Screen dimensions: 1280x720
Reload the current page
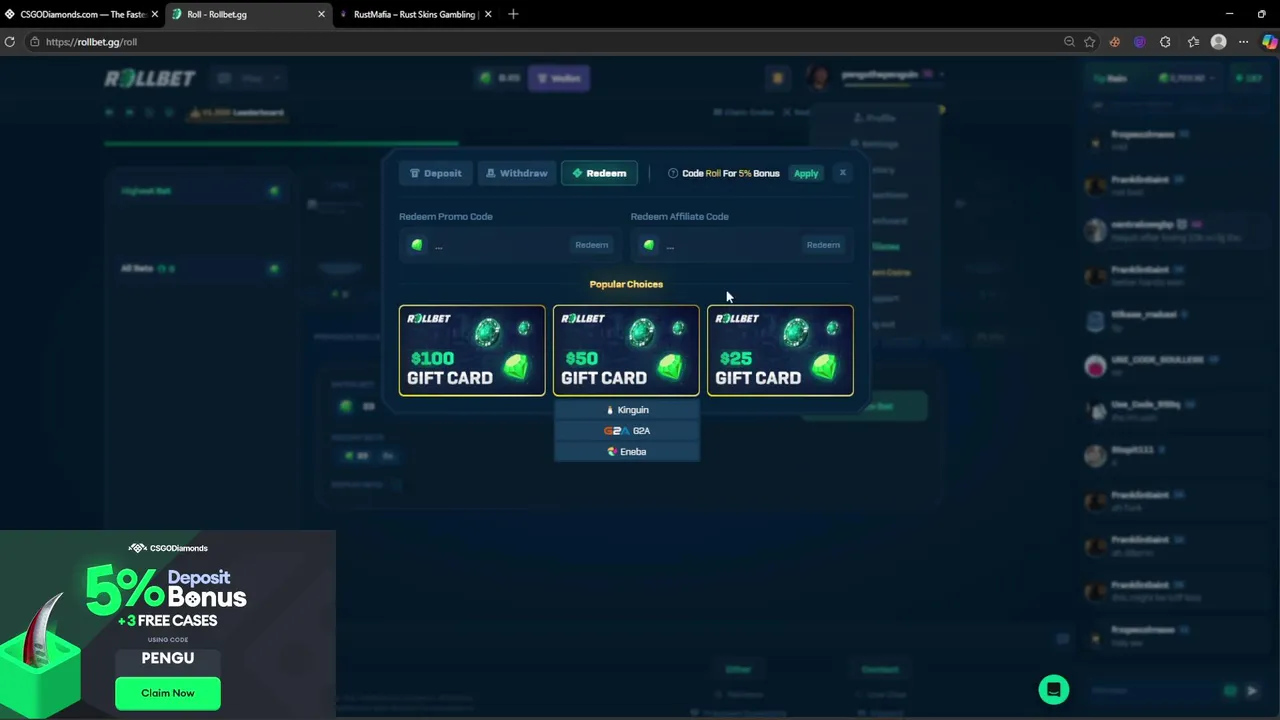pos(10,42)
